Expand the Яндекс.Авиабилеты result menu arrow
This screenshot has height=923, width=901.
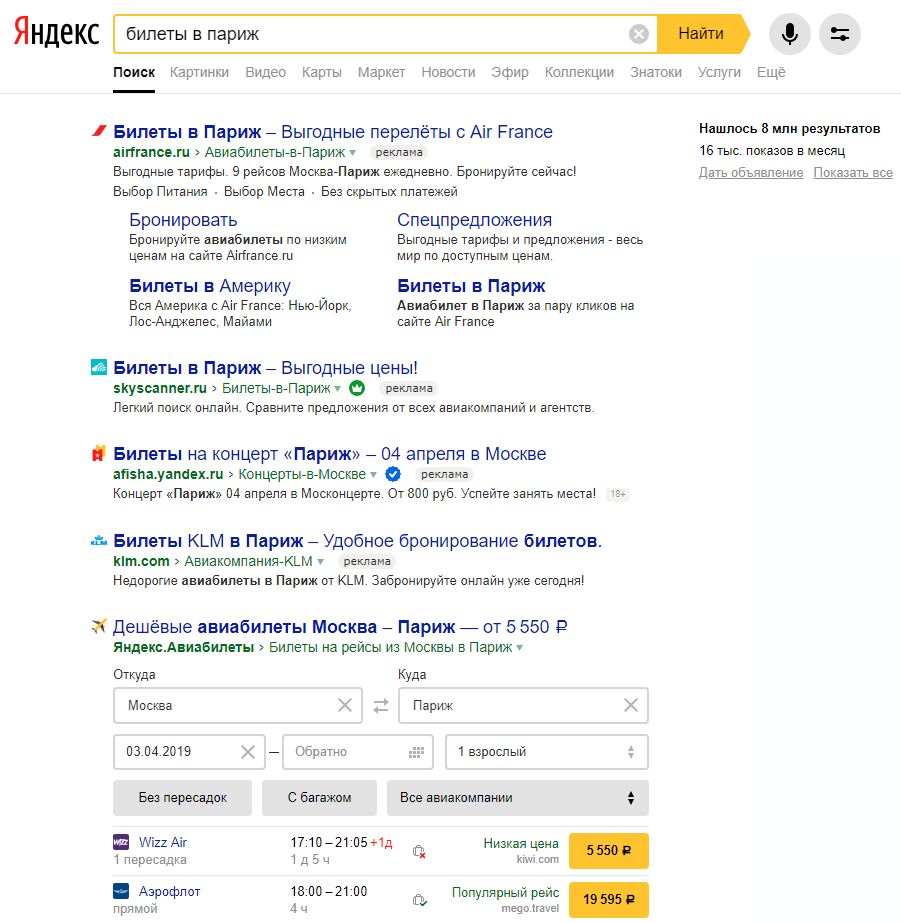pyautogui.click(x=520, y=648)
